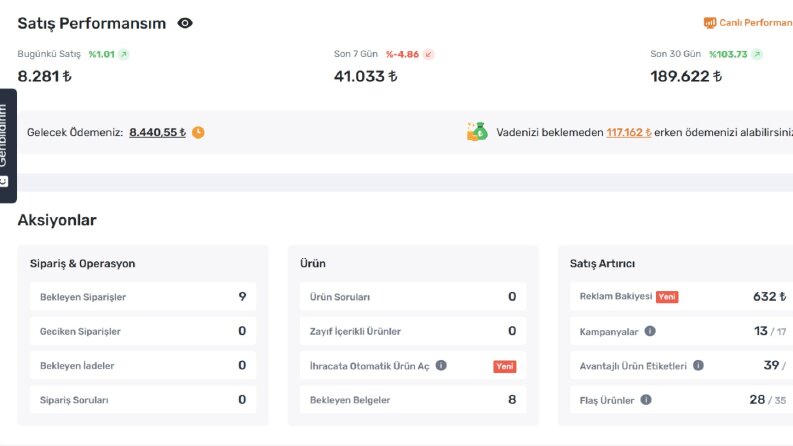793x446 pixels.
Task: Open the Geciken Siparişler row
Action: tap(143, 331)
